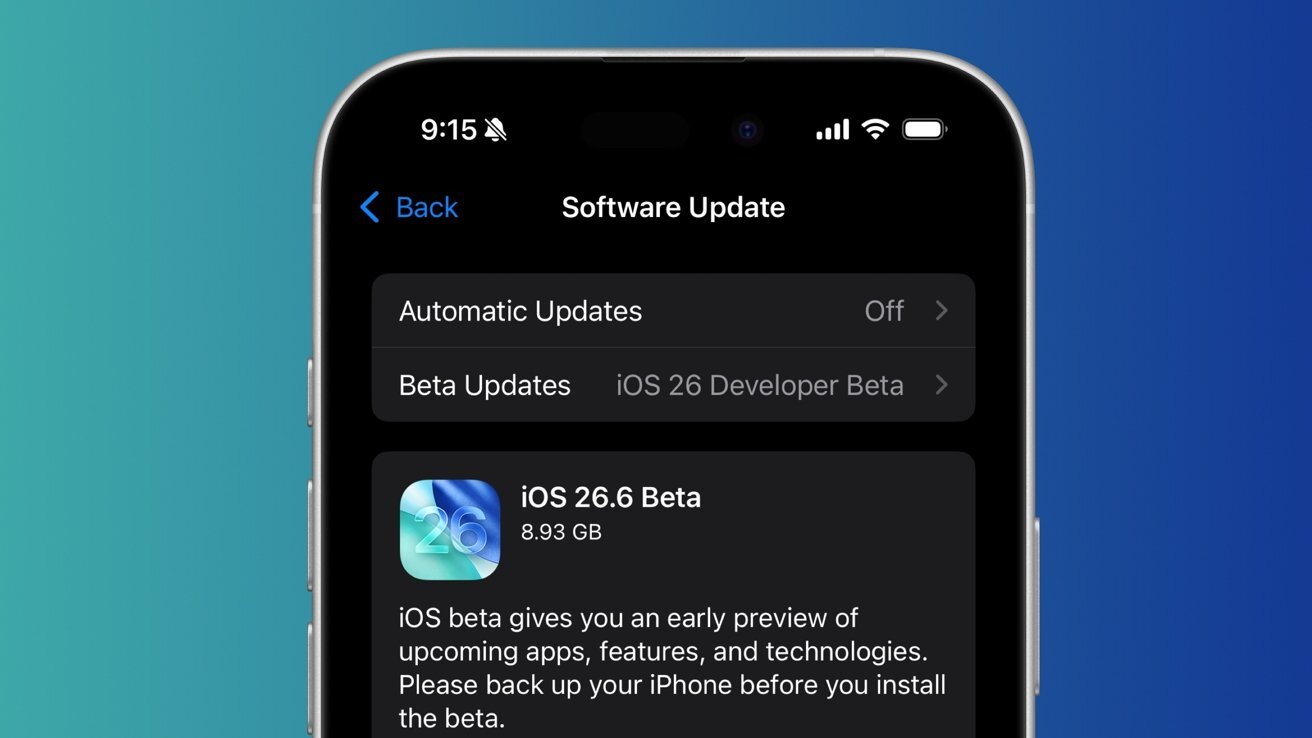The image size is (1312, 738).
Task: Expand the Beta Updates chevron
Action: point(941,385)
